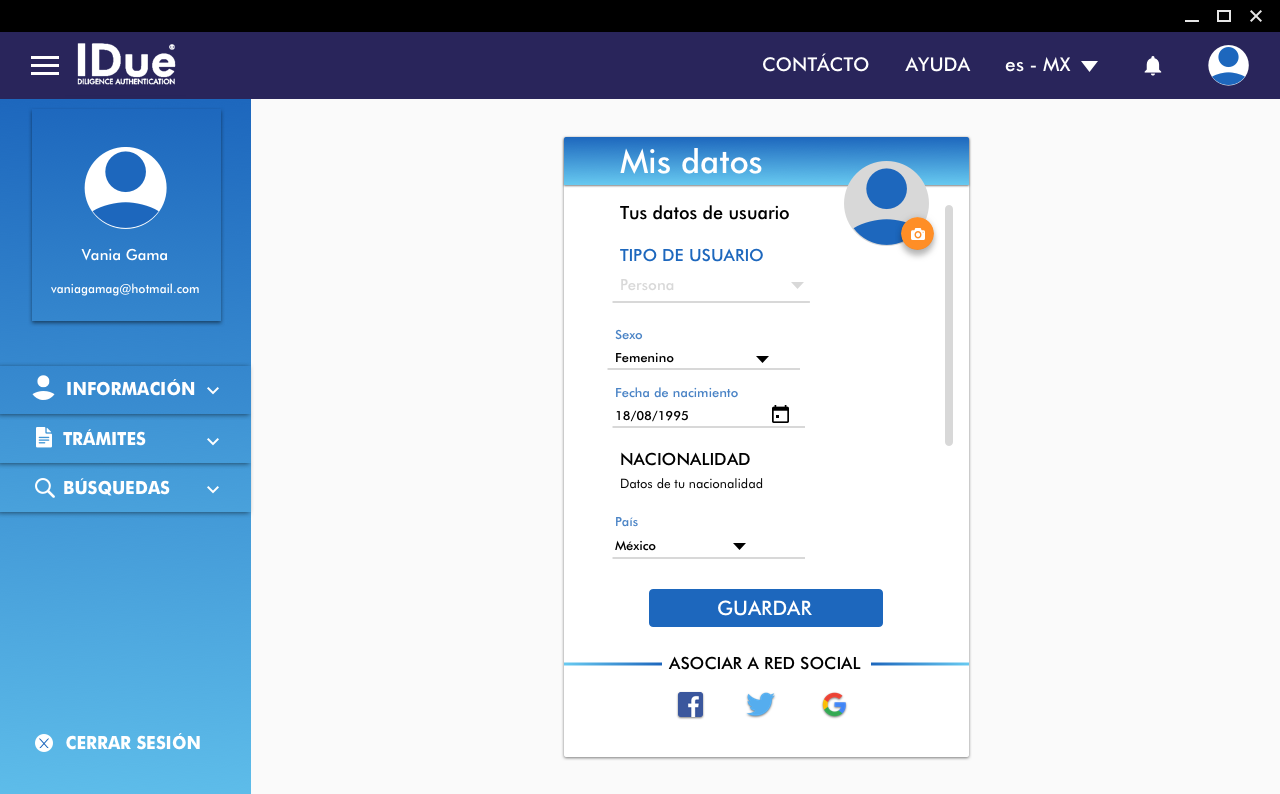Open the user avatar in top bar
The height and width of the screenshot is (794, 1280).
pos(1228,66)
